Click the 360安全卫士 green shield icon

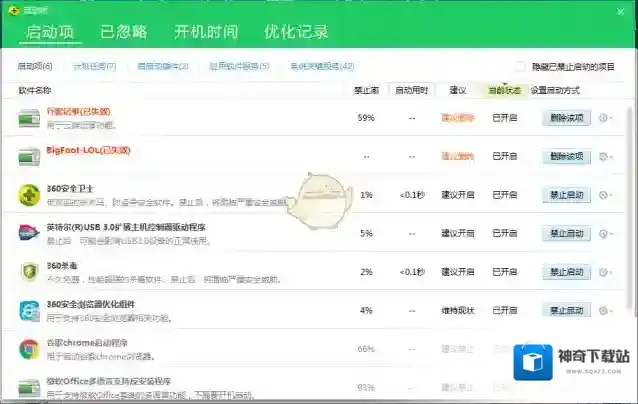click(29, 194)
